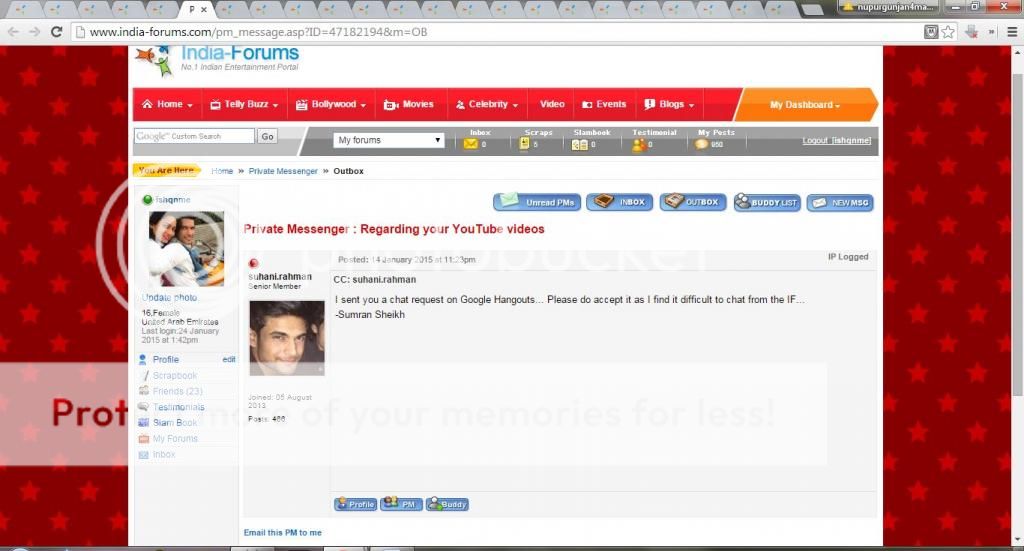Go to the Events section
Viewport: 1024px width, 551px height.
pos(604,104)
